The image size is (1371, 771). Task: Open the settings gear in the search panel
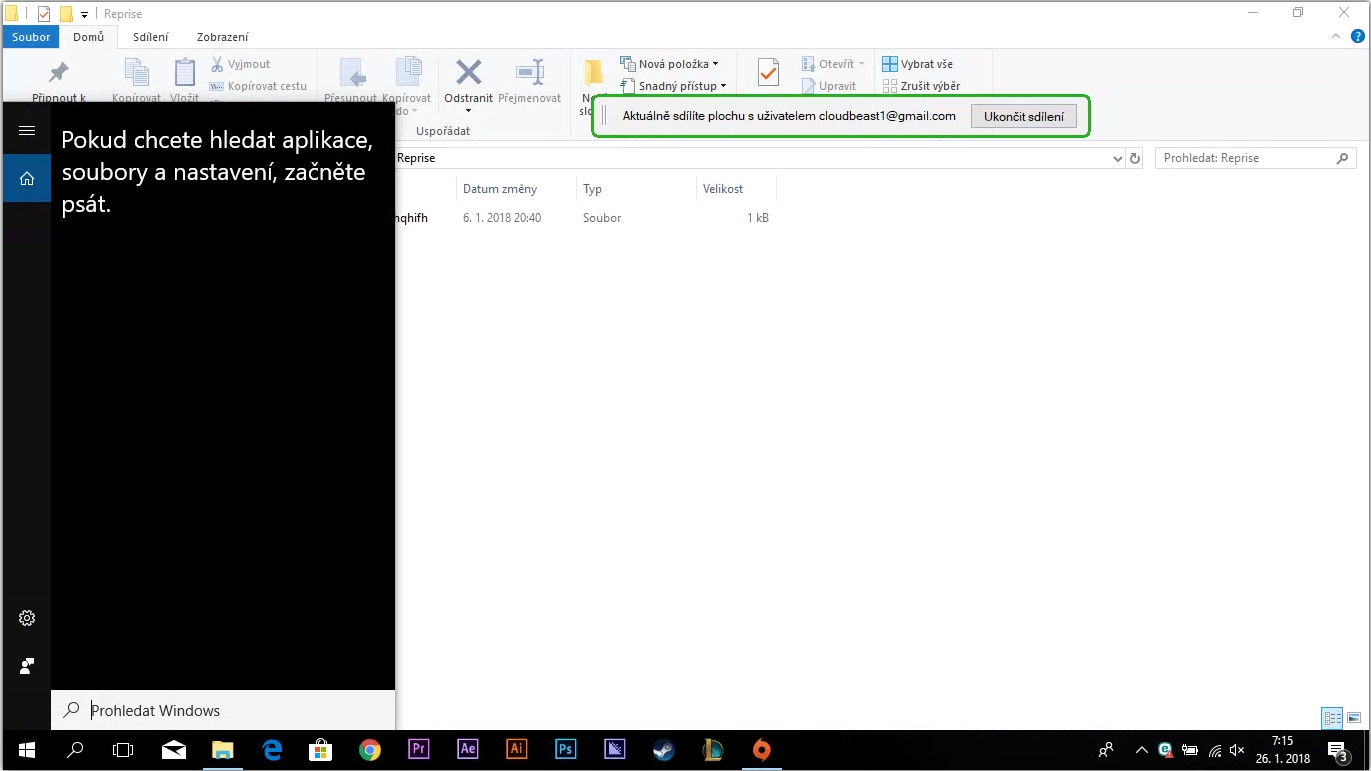27,618
